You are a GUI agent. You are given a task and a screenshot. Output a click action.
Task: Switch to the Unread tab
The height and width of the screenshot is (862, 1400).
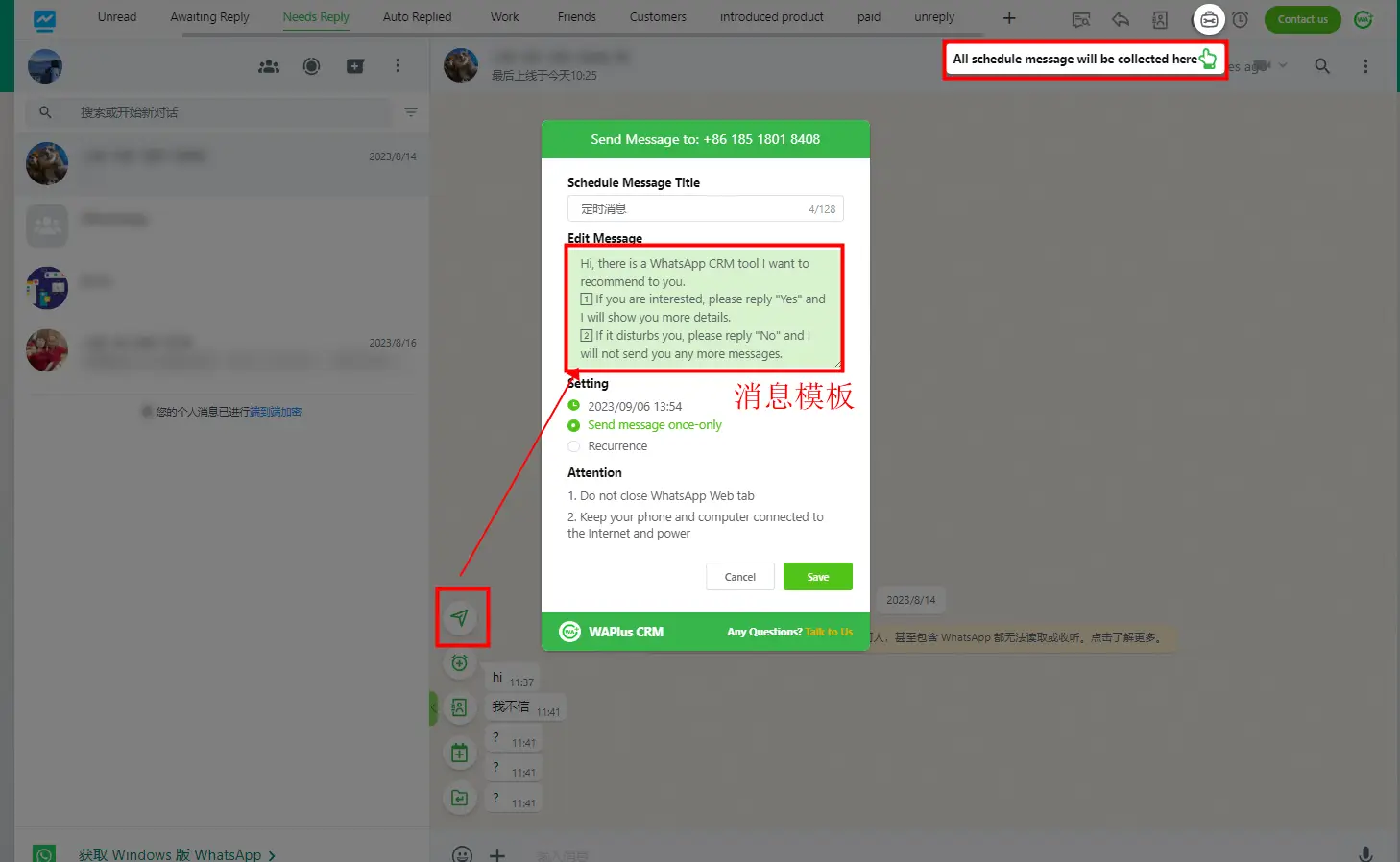(x=116, y=16)
